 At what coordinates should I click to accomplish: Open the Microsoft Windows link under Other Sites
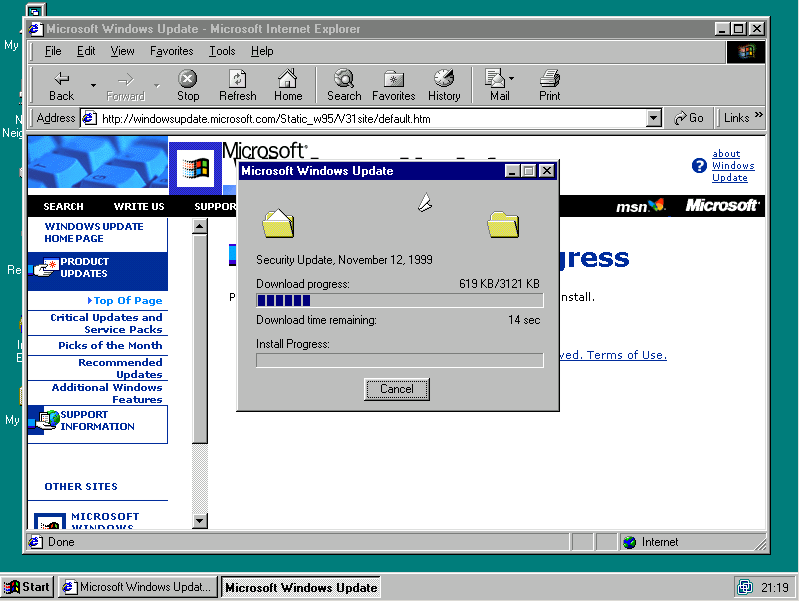pos(105,521)
